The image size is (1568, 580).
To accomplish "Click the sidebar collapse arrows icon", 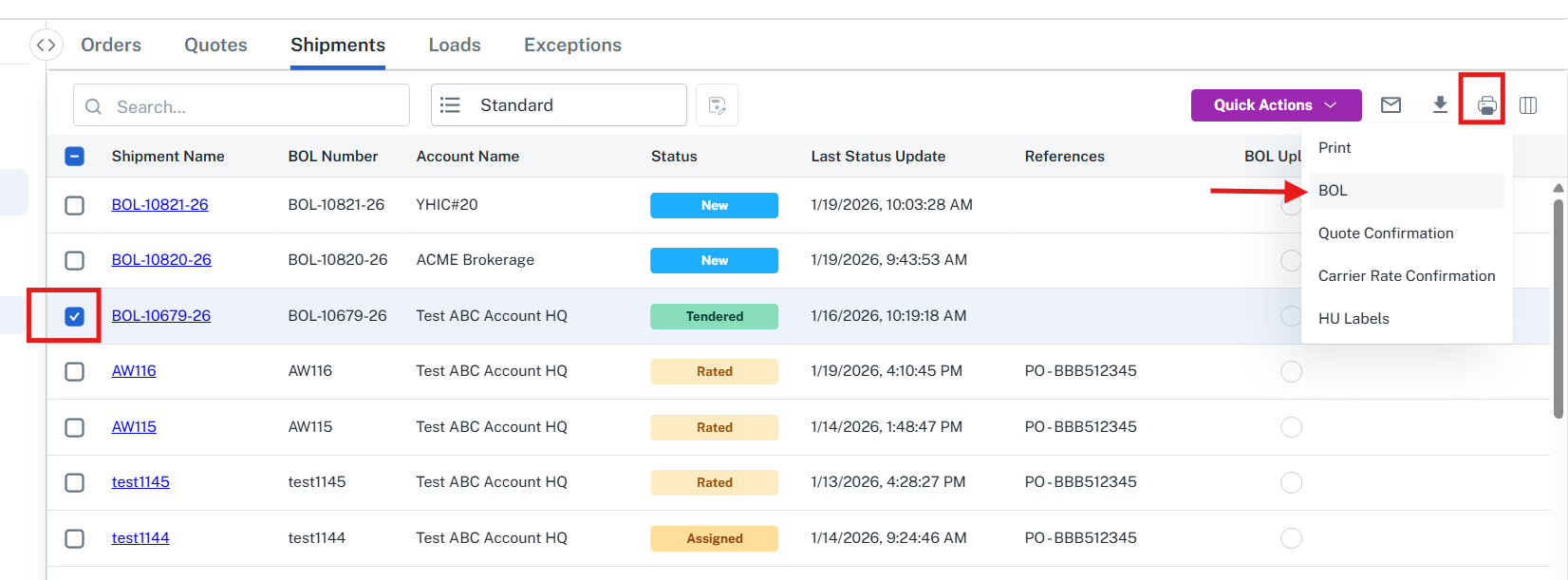I will pyautogui.click(x=46, y=45).
